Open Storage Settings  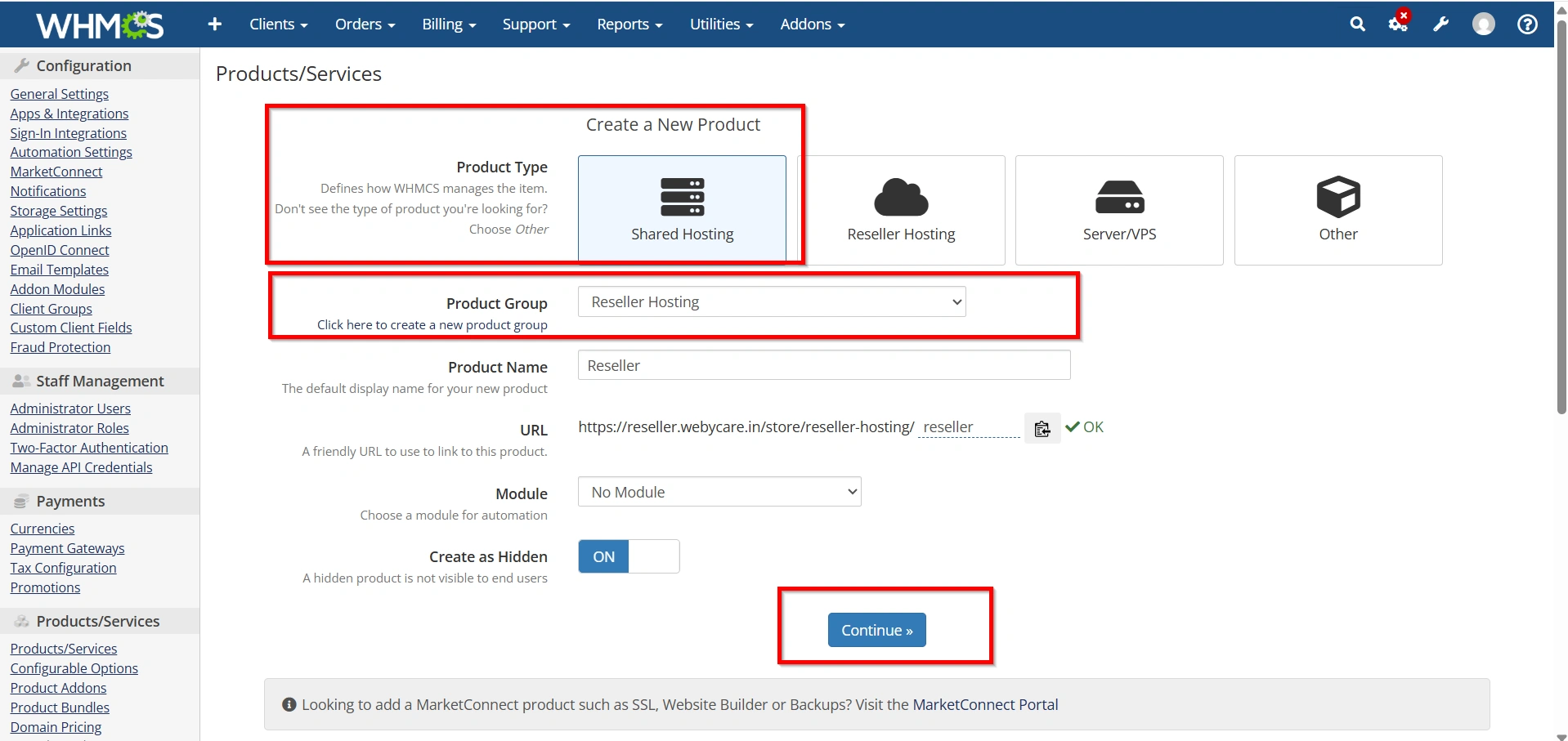click(x=59, y=211)
